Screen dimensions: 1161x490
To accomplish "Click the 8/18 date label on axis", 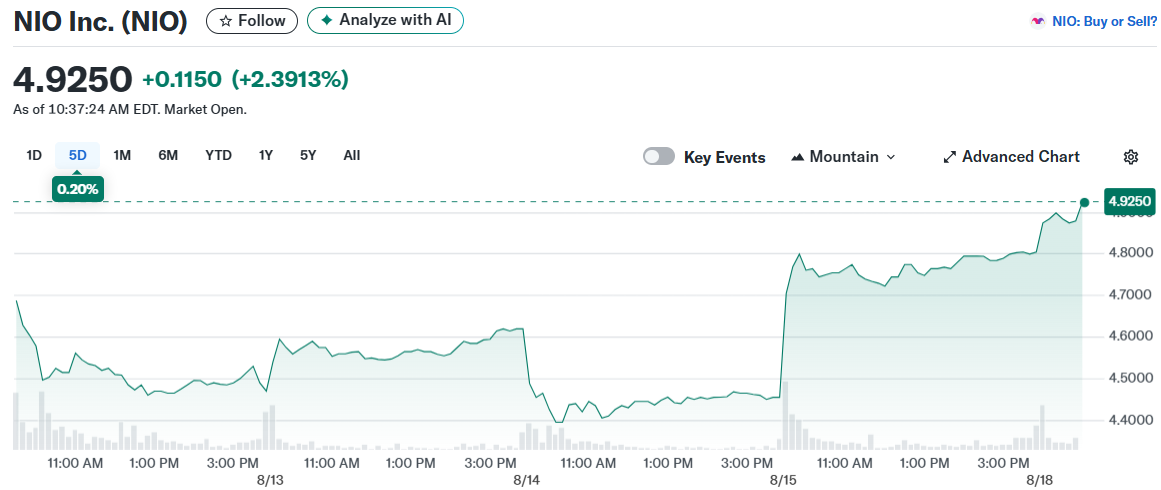I will 1040,480.
